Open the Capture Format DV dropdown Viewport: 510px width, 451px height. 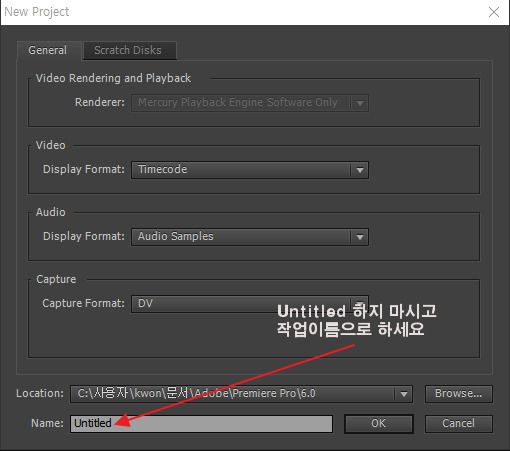point(250,304)
